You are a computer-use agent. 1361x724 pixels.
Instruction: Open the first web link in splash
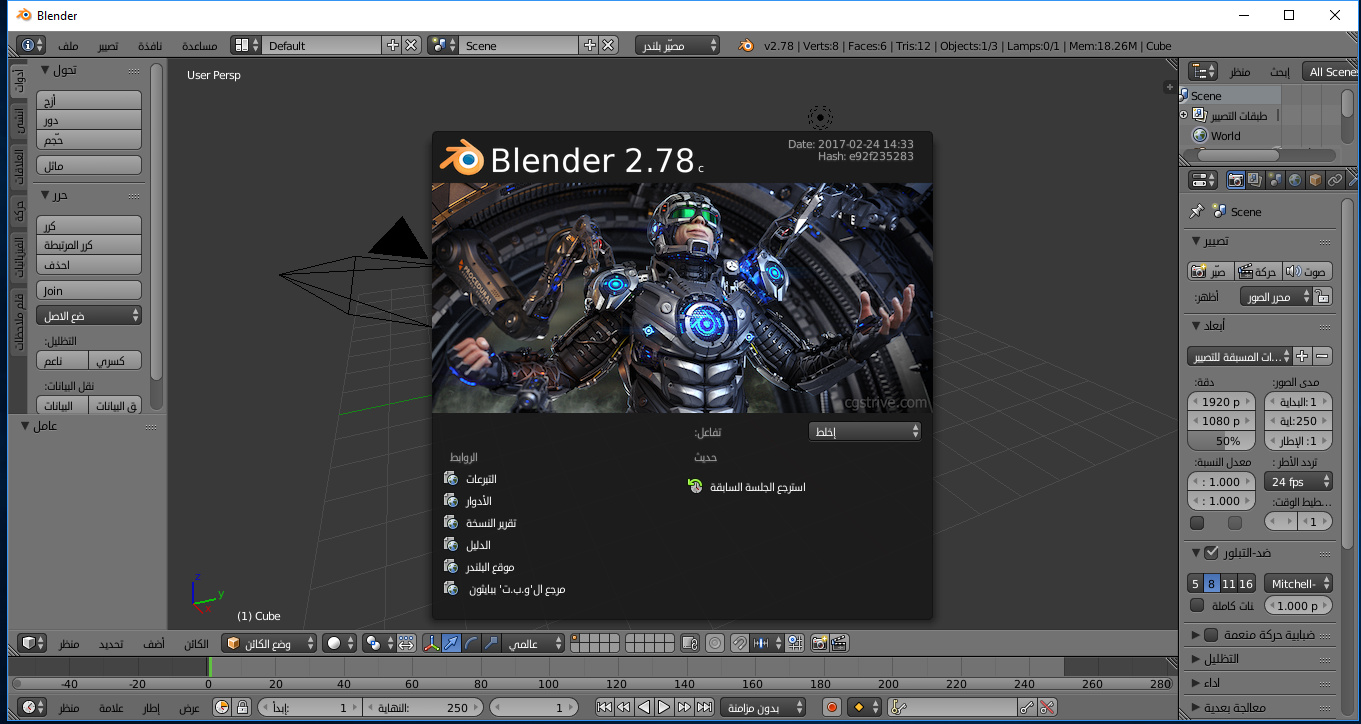tap(471, 479)
